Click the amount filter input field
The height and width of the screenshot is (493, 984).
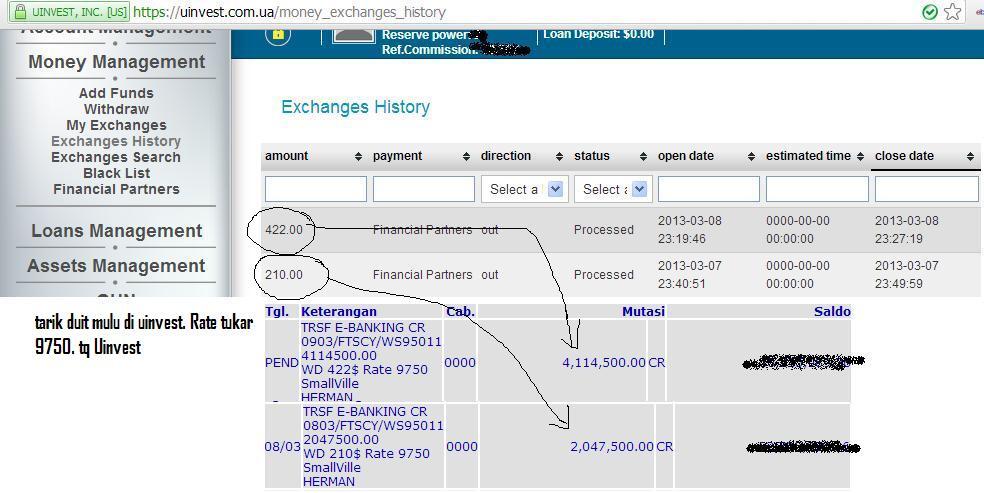click(316, 189)
